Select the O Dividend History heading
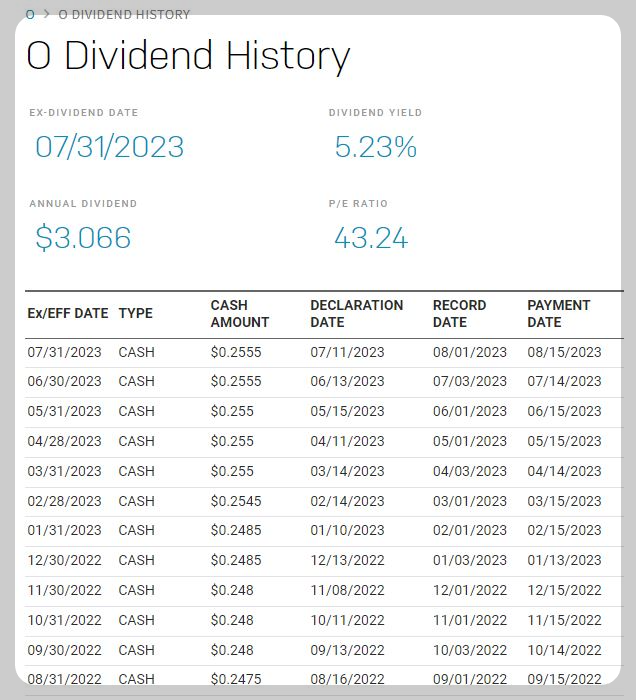 (188, 55)
